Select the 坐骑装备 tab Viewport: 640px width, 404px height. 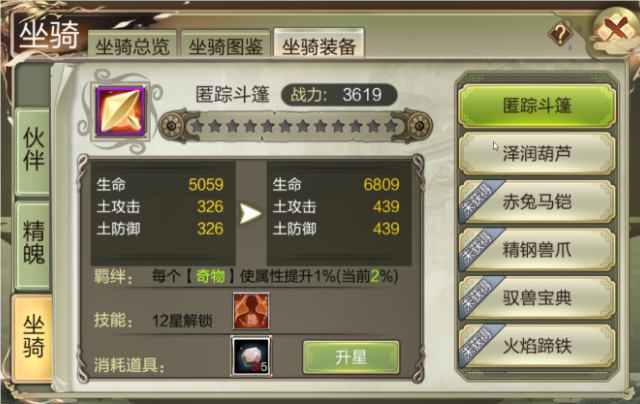click(319, 43)
